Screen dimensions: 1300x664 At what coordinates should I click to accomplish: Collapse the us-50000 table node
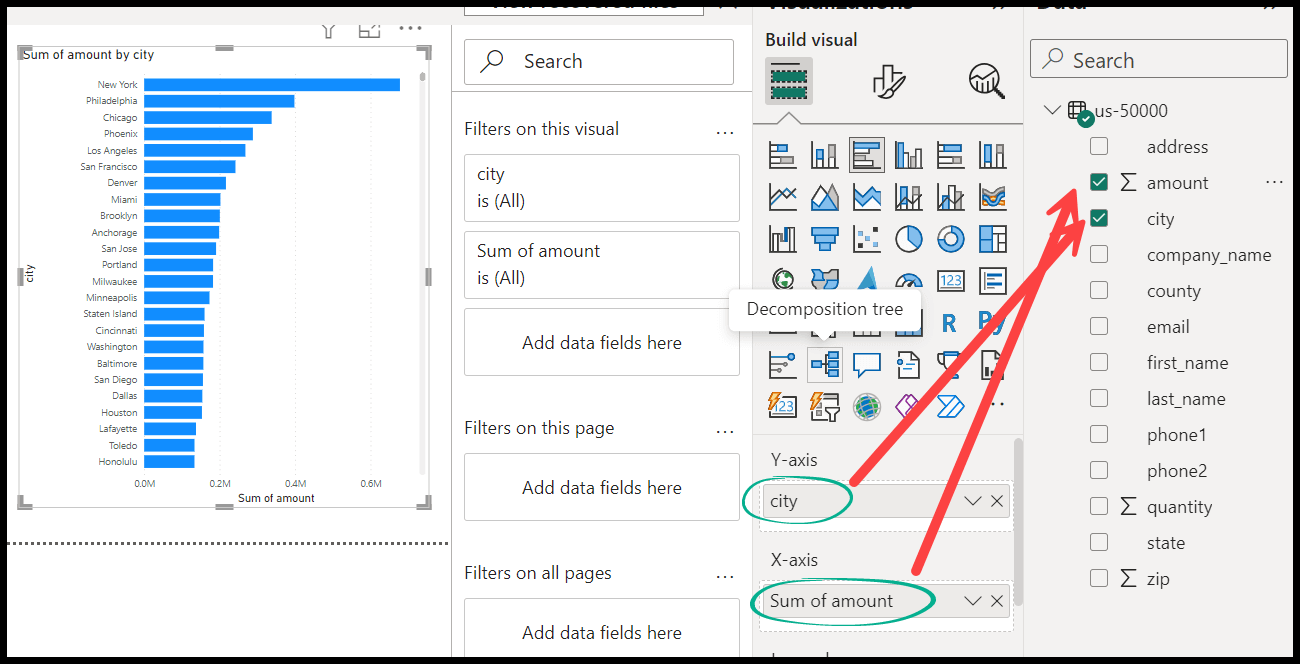tap(1051, 110)
